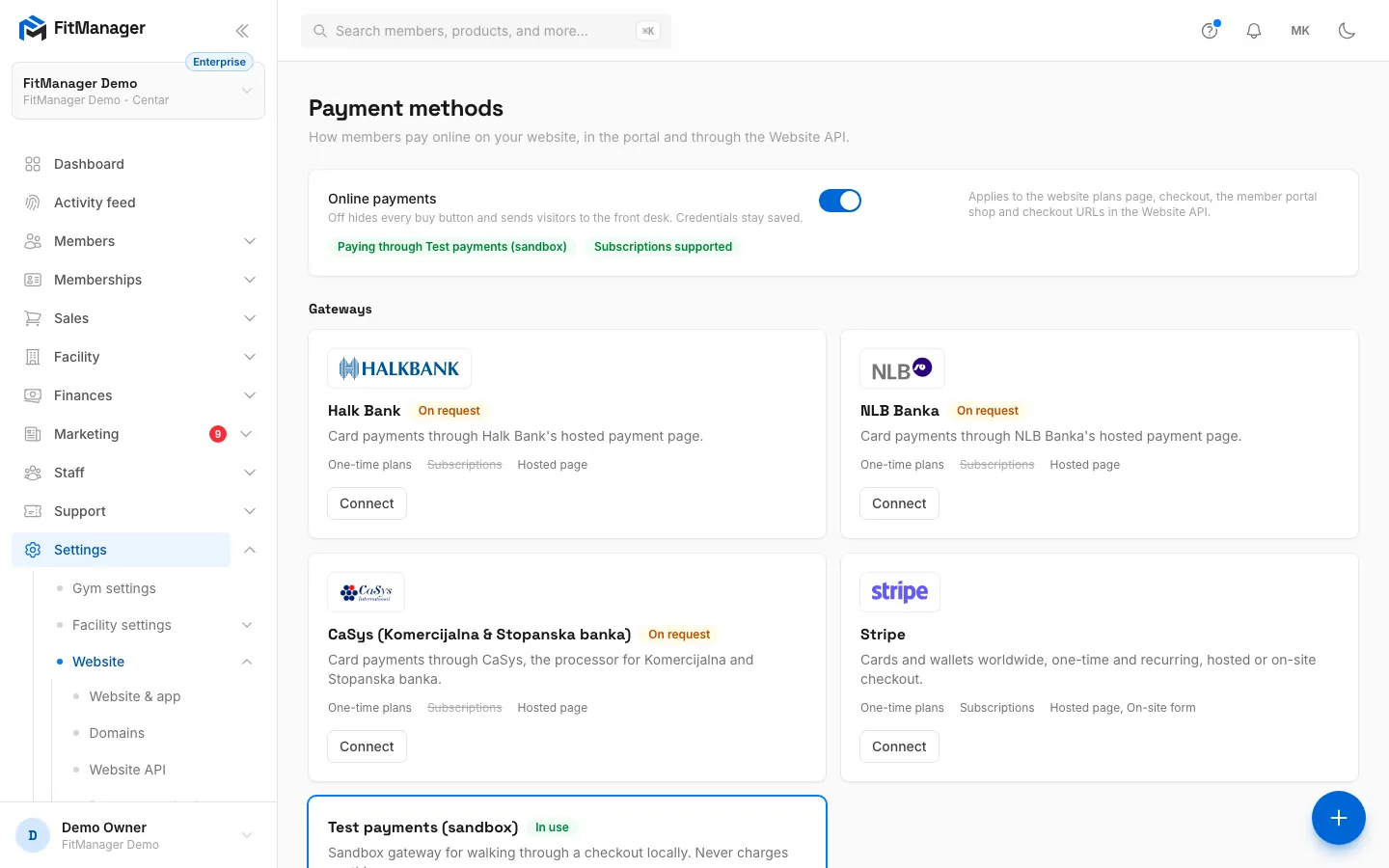Click the NLB Banka On request tag
Image resolution: width=1389 pixels, height=868 pixels.
[x=988, y=411]
